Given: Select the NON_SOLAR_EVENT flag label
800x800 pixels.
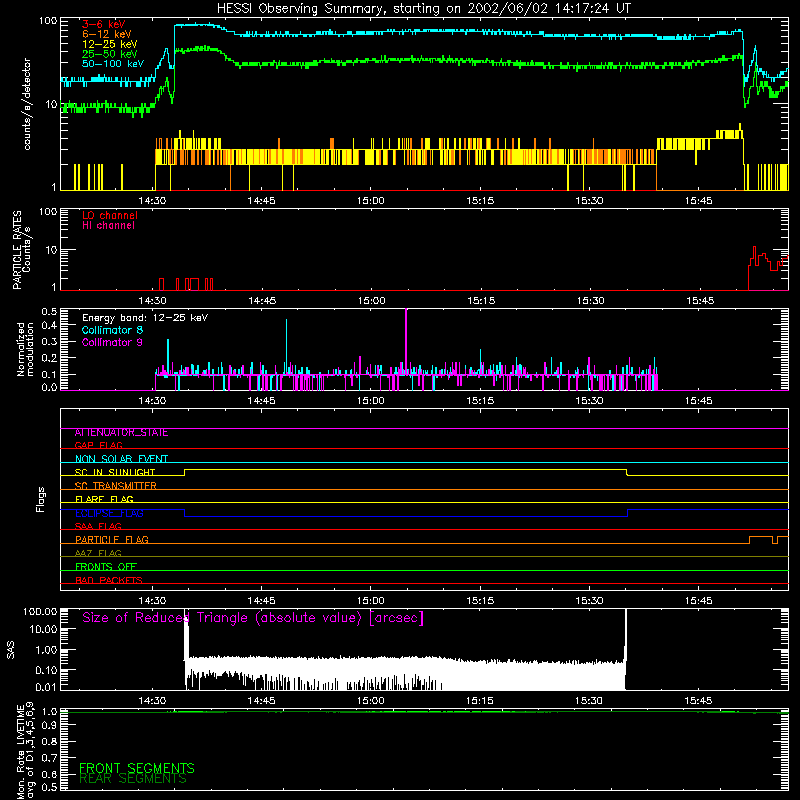Looking at the screenshot, I should (x=121, y=459).
